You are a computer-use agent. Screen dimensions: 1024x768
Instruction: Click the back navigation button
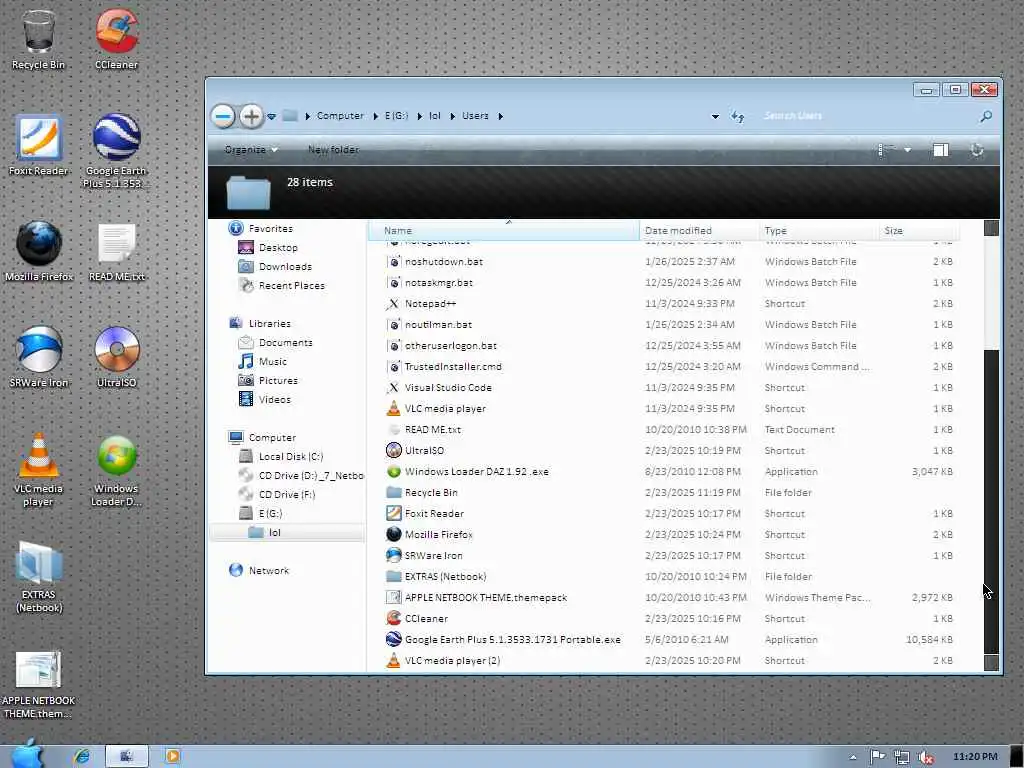223,116
